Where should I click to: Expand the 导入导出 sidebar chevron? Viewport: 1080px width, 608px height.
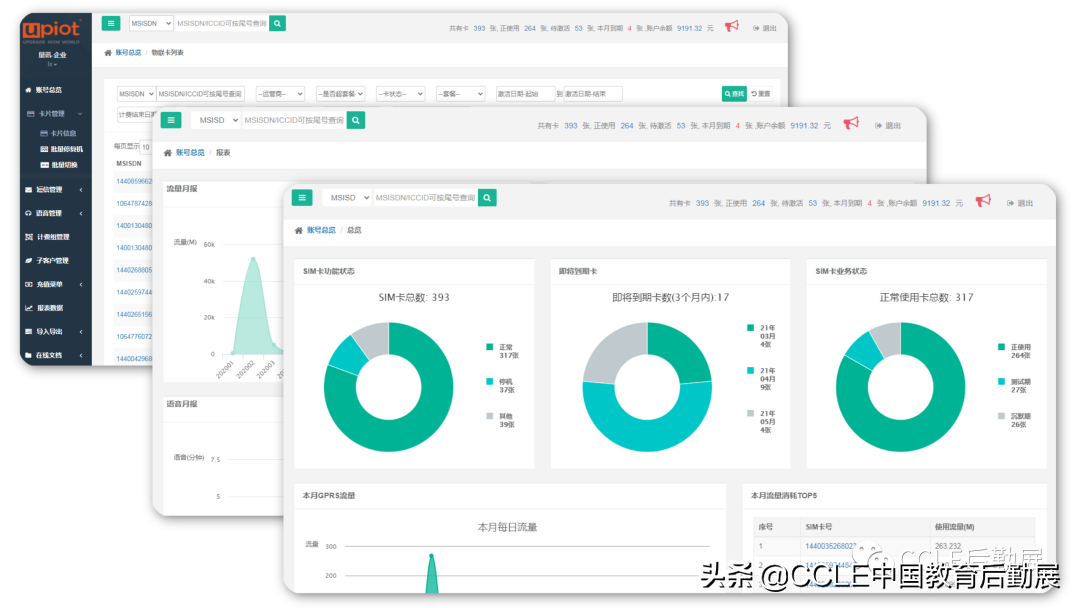click(81, 332)
